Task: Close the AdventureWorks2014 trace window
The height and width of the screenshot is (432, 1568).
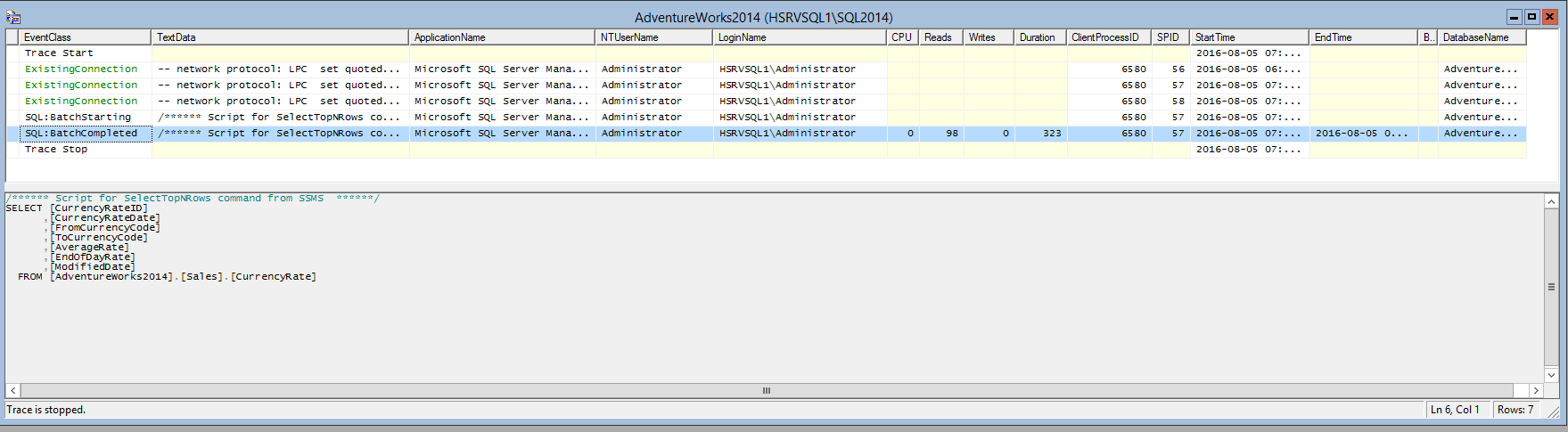Action: coord(1549,17)
